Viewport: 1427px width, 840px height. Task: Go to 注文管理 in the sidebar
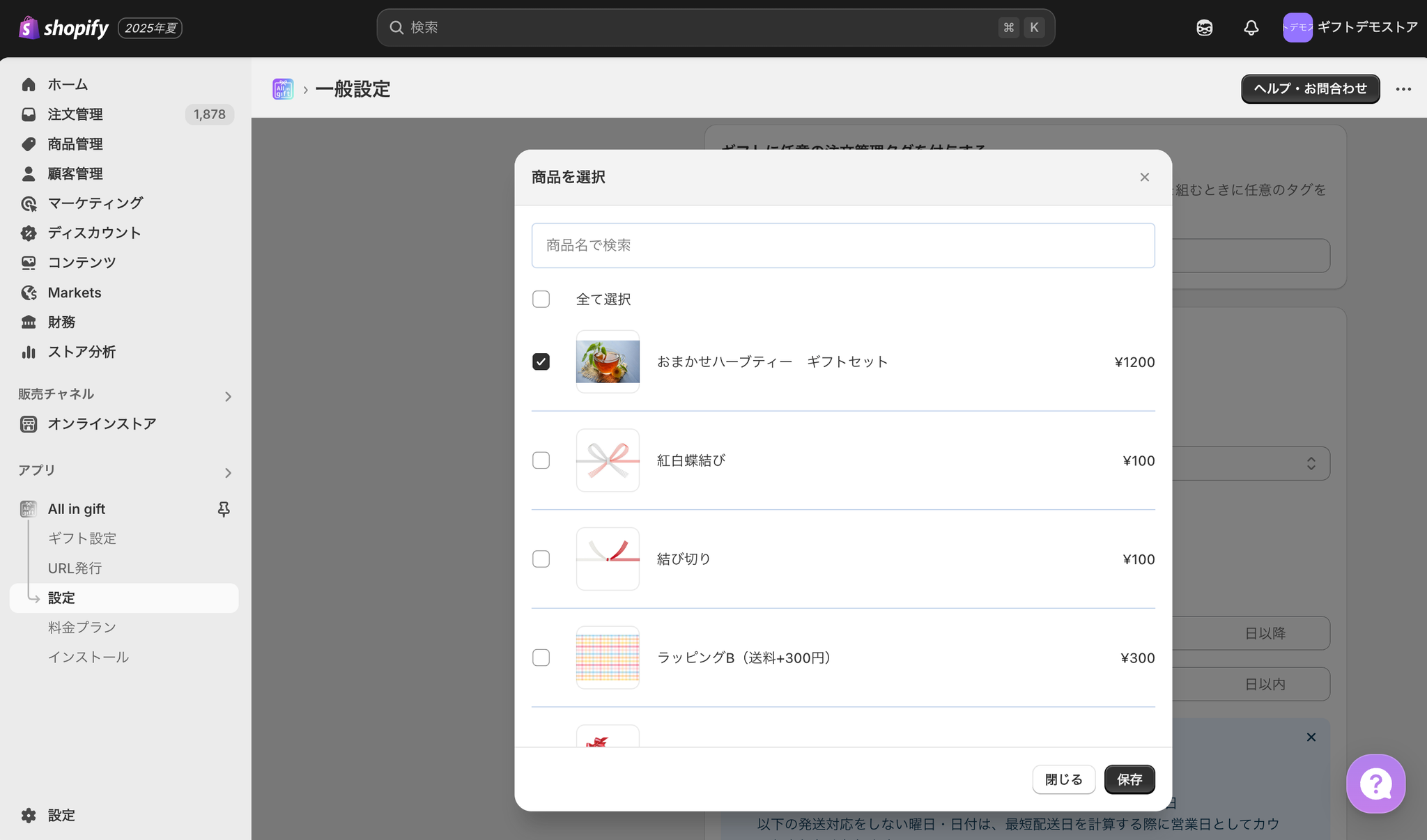pos(75,114)
